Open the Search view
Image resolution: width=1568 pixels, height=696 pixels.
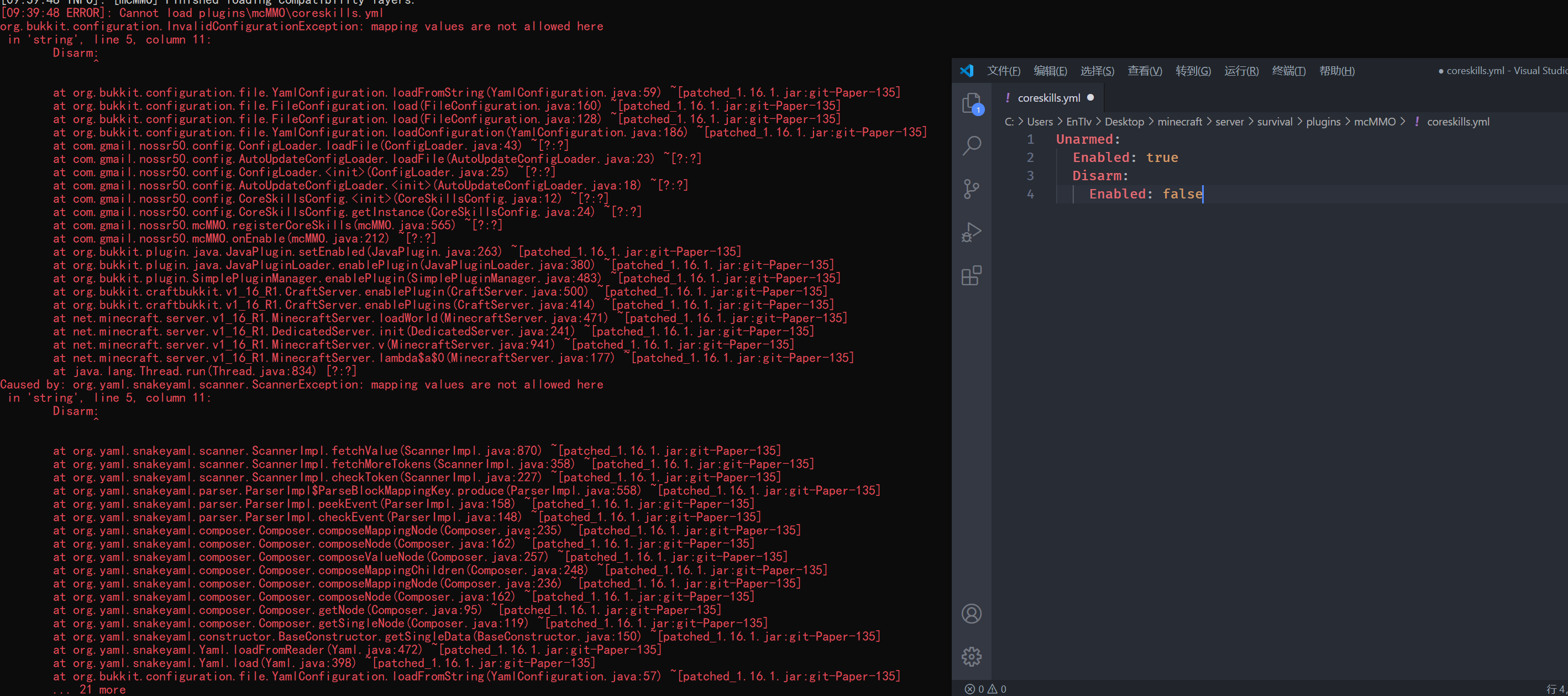click(972, 145)
